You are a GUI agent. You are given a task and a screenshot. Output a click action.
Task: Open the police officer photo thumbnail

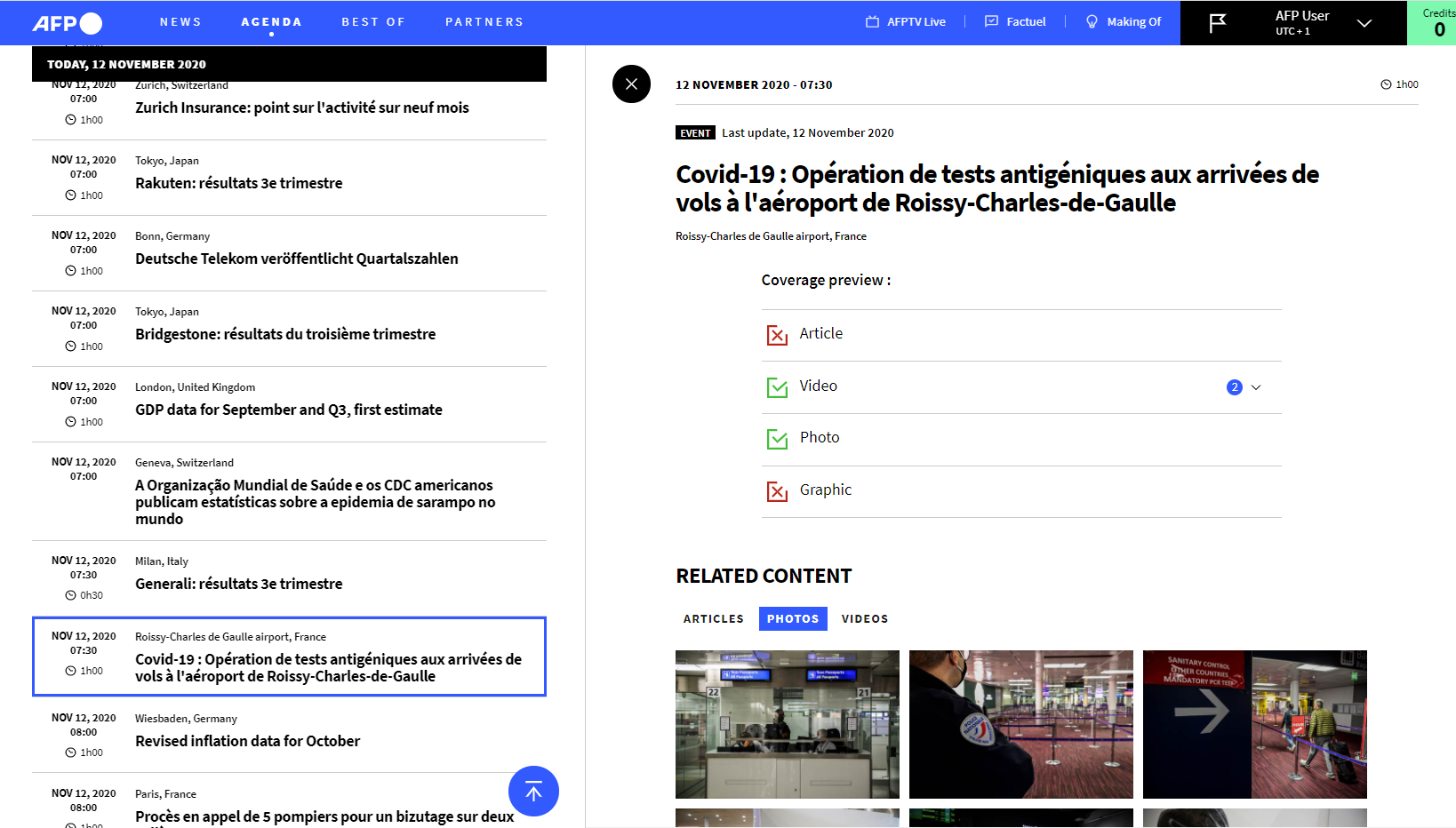[x=1021, y=724]
